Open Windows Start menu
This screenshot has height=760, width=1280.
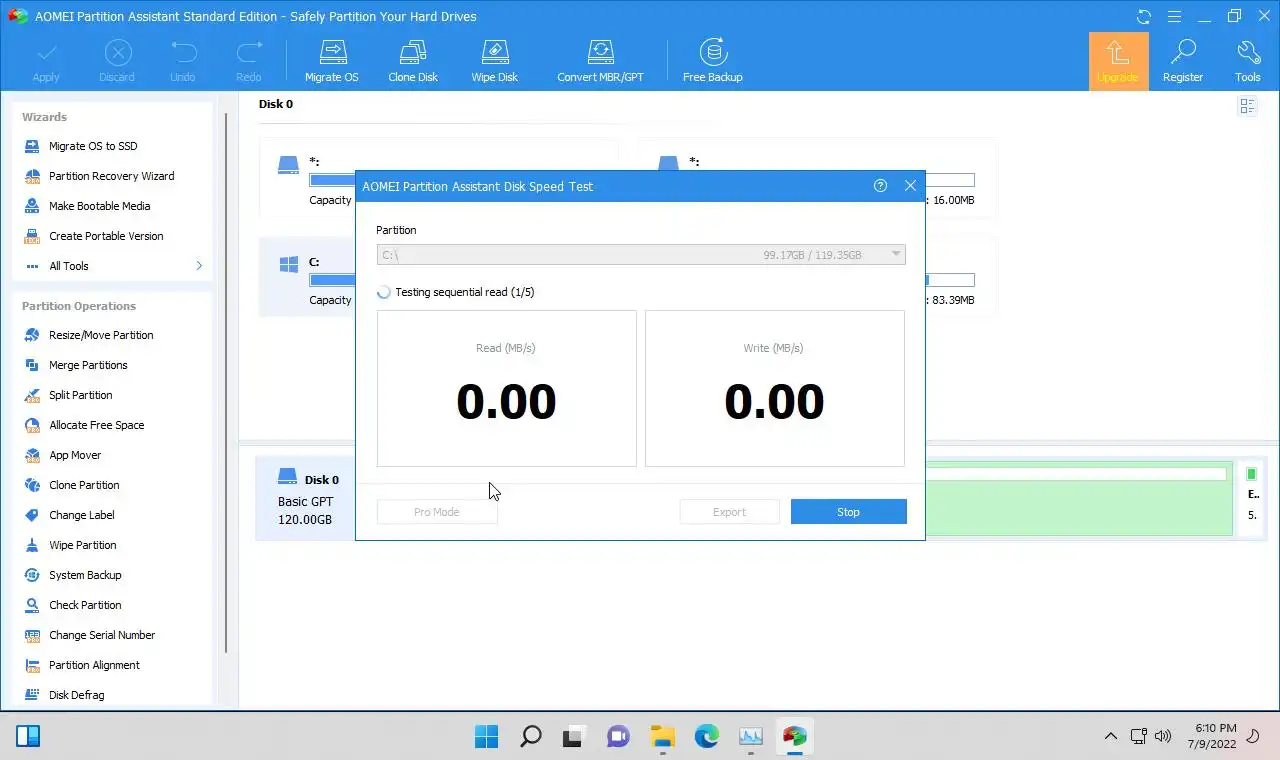coord(486,737)
